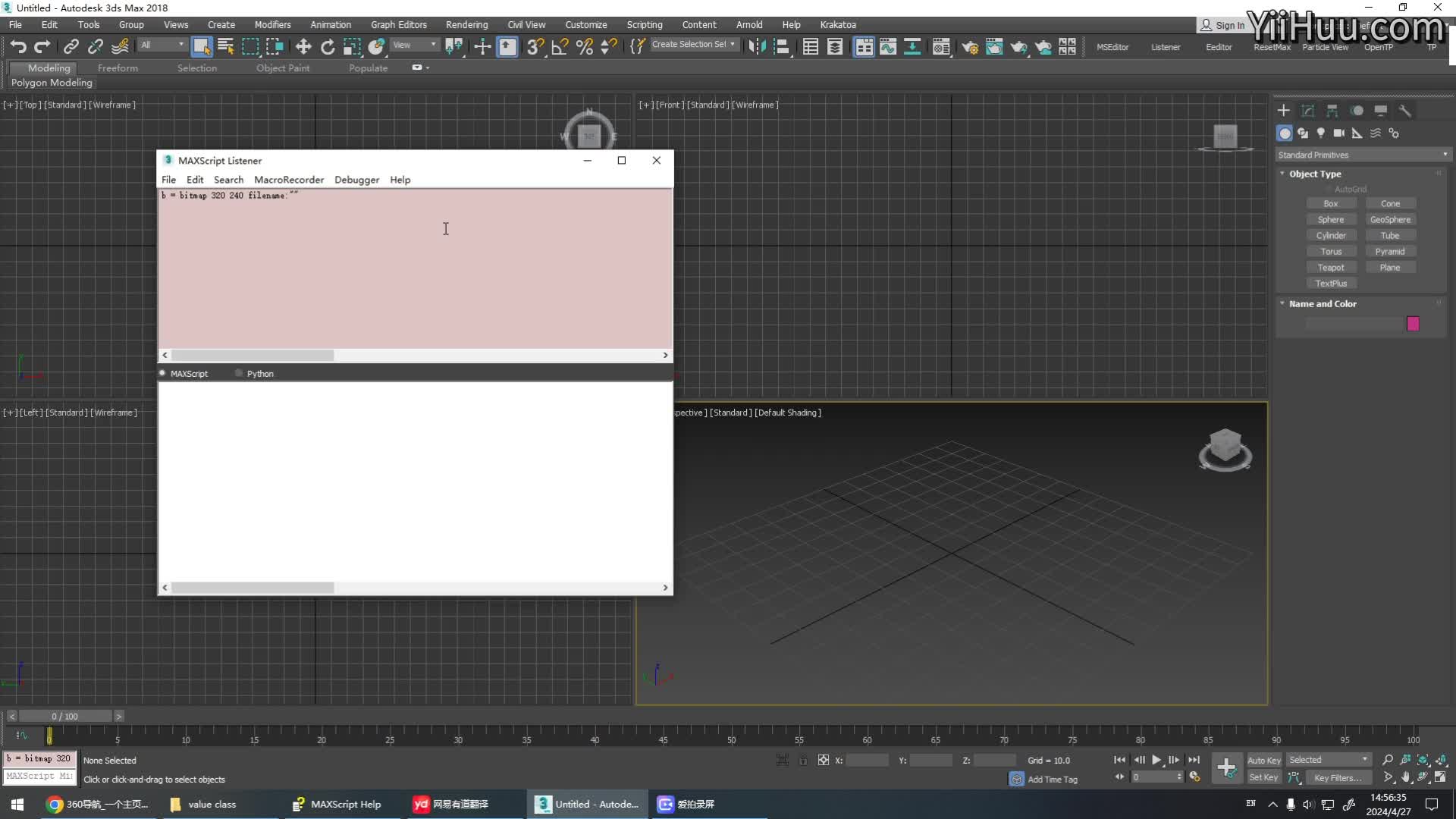
Task: Select MAXScript radio button tab
Action: pos(164,373)
